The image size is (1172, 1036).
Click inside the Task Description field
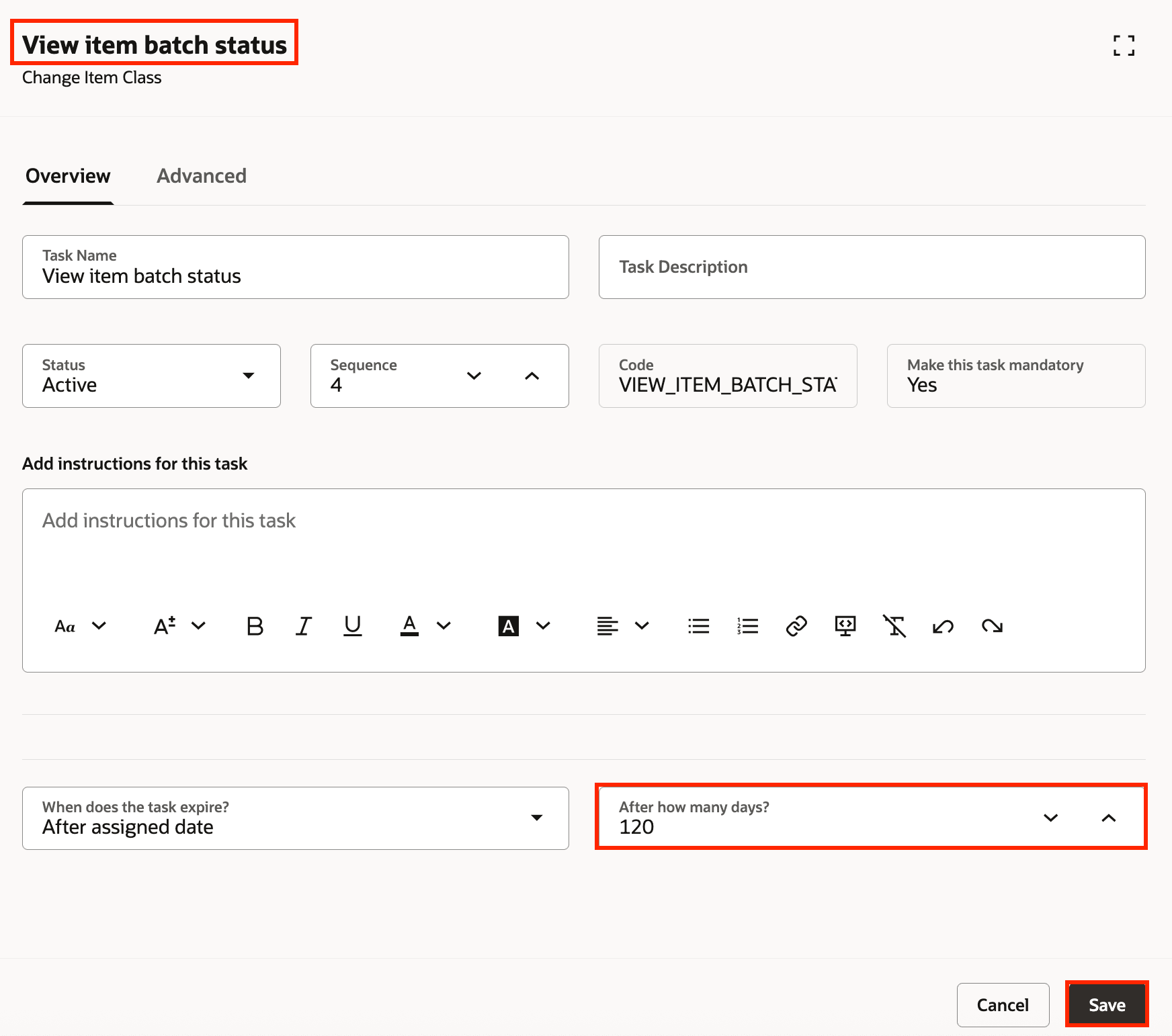click(x=871, y=267)
